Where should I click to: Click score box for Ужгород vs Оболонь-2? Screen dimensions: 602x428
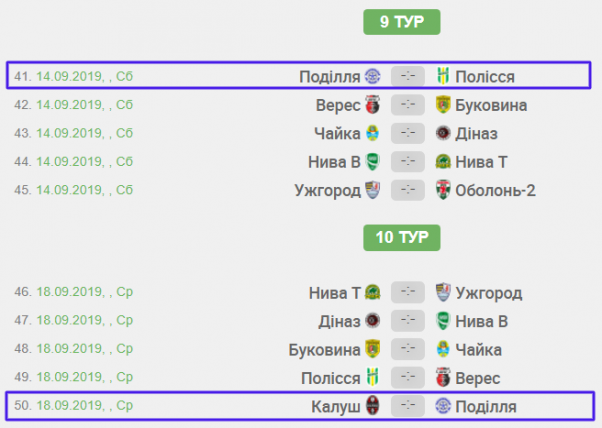(408, 189)
